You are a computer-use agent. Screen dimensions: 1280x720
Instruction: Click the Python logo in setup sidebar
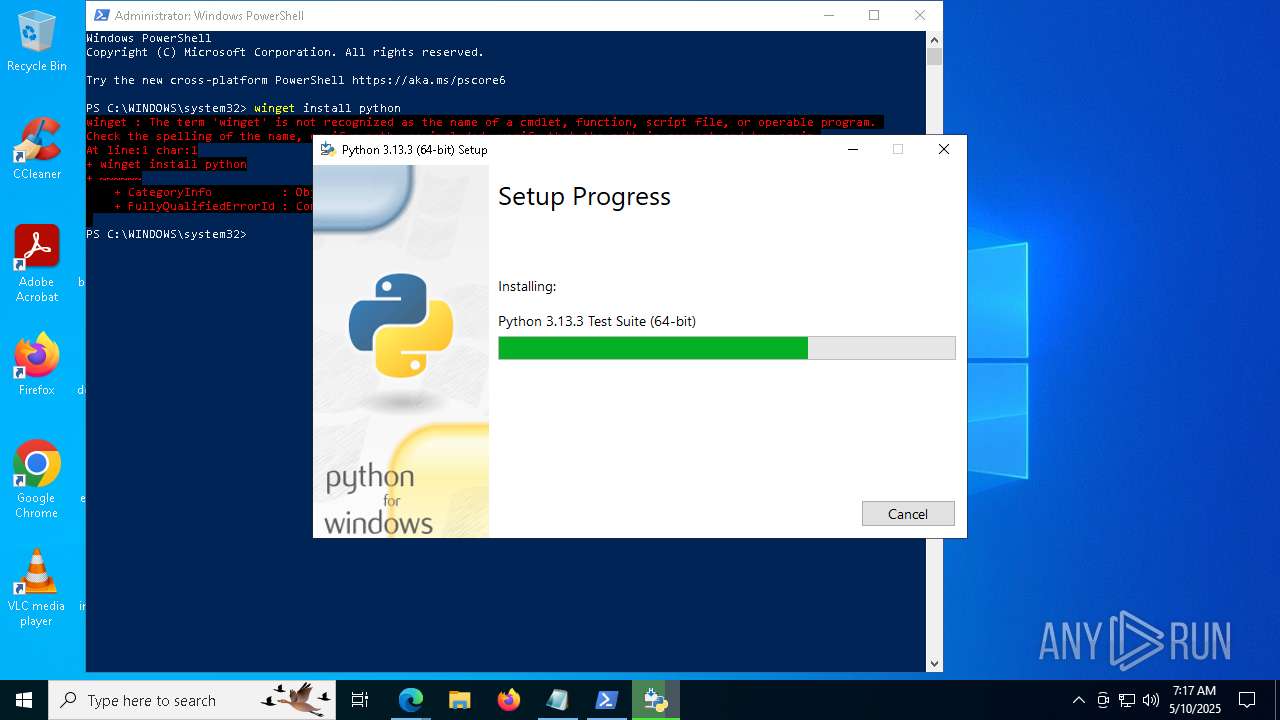click(x=401, y=325)
